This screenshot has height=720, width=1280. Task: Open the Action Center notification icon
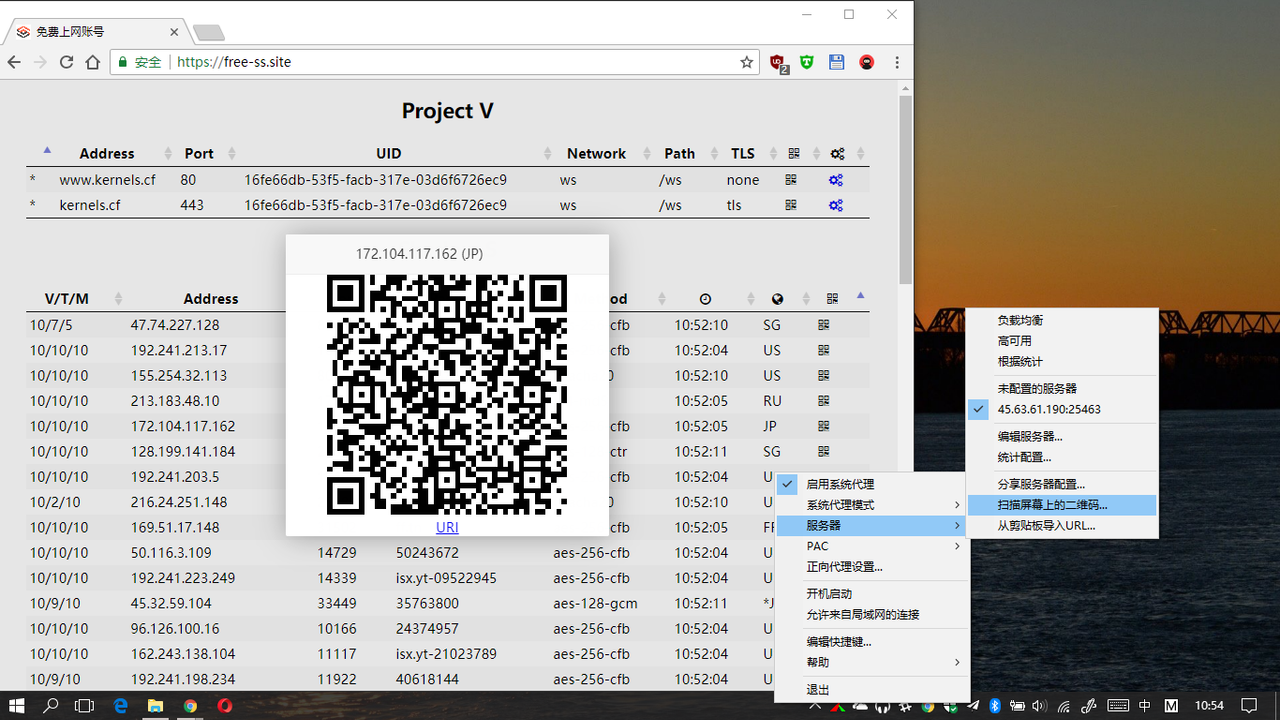[1248, 705]
